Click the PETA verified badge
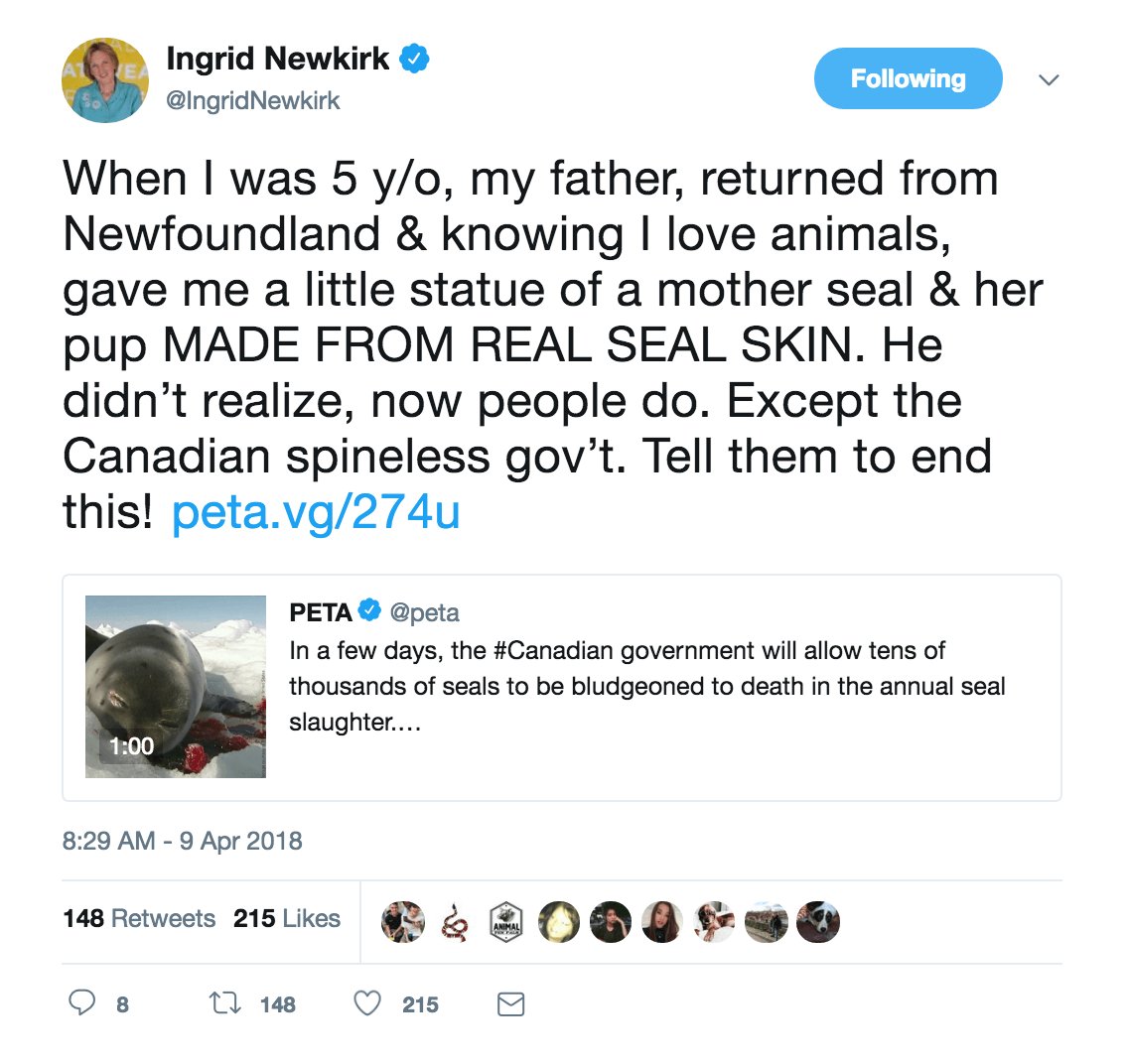 coord(369,611)
